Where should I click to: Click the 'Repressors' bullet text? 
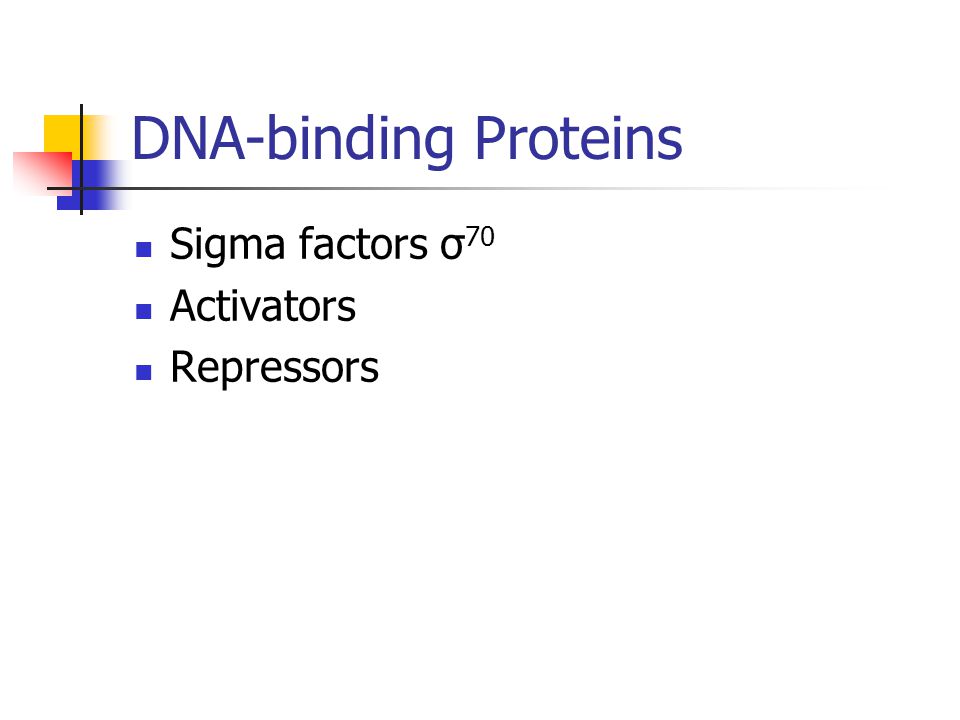274,367
